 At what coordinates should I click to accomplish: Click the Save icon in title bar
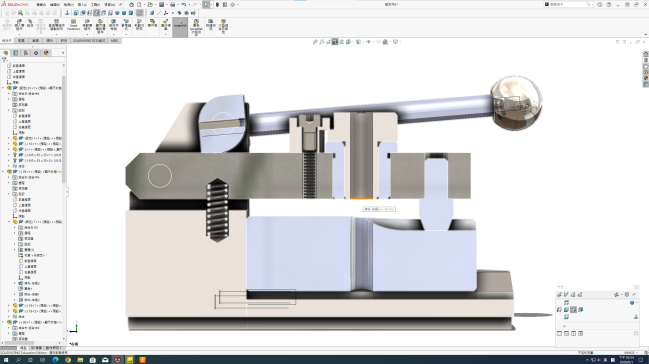click(161, 5)
